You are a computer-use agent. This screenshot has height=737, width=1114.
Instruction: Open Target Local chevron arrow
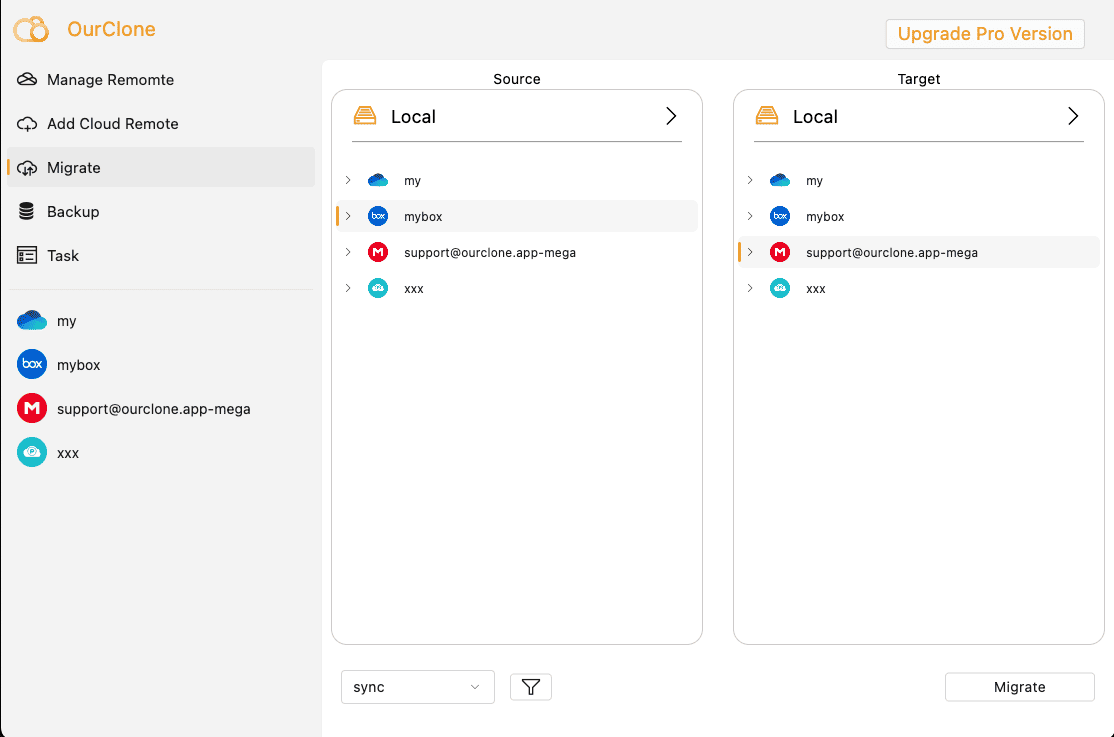coord(1073,116)
